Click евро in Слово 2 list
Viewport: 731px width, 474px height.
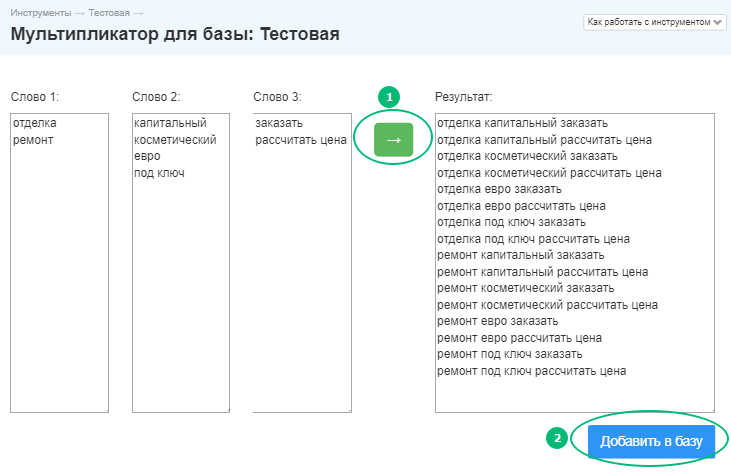[x=147, y=156]
